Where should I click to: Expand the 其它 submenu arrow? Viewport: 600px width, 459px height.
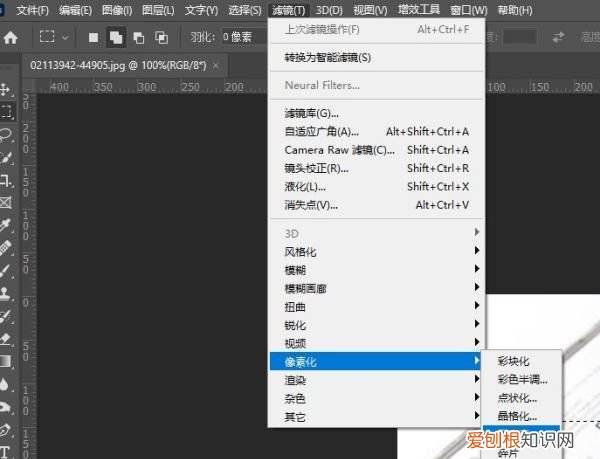(477, 415)
